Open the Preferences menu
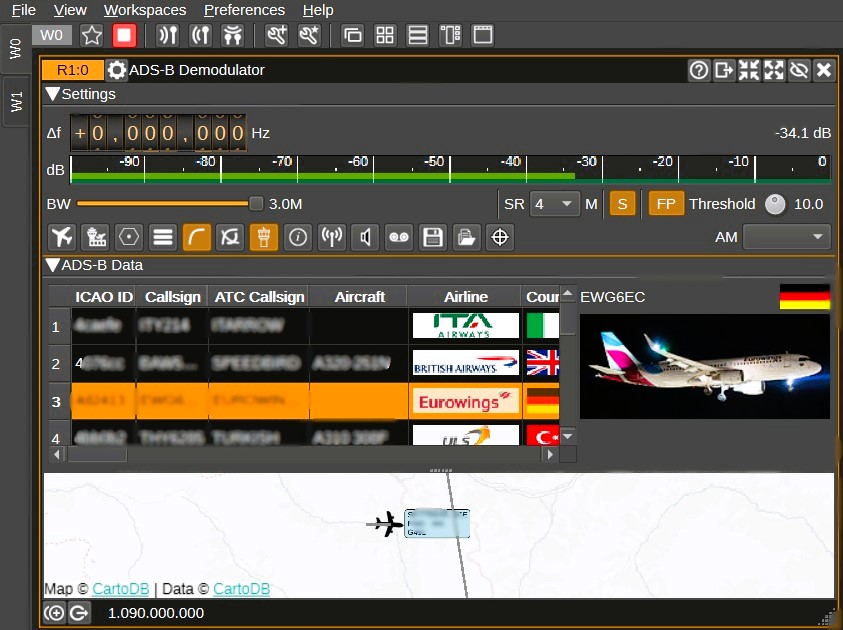This screenshot has height=630, width=843. (244, 10)
